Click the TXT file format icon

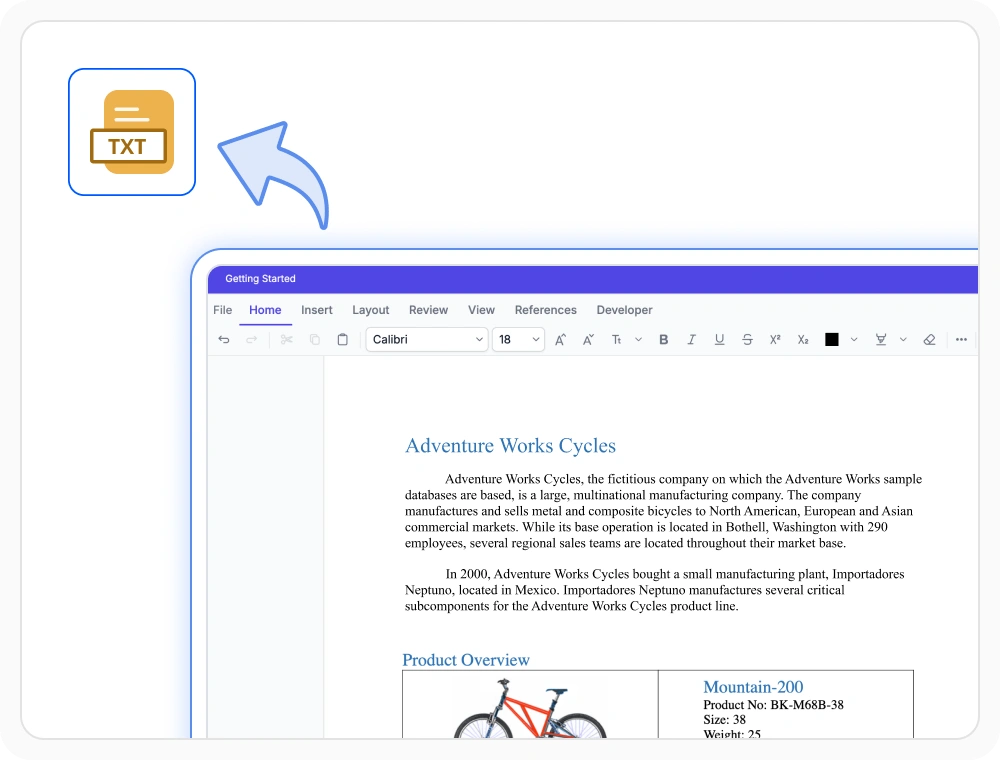click(132, 132)
